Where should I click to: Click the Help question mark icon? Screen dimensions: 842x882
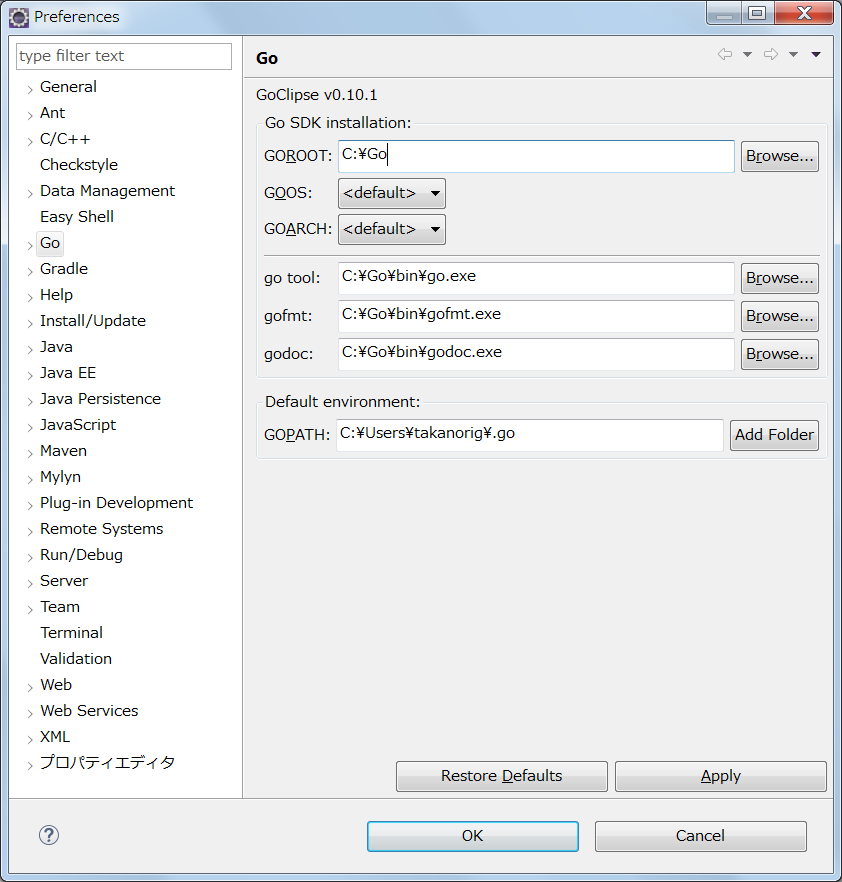[48, 834]
